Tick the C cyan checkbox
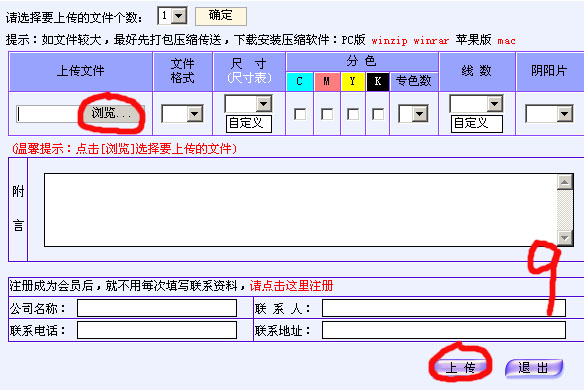The height and width of the screenshot is (390, 584). (300, 114)
